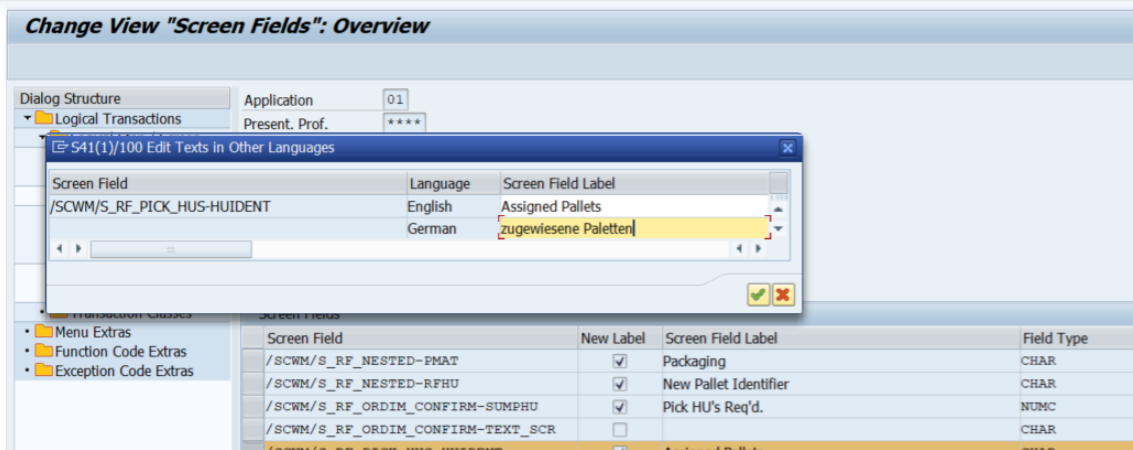This screenshot has width=1133, height=450.
Task: Click the Logical Transactions folder icon
Action: (43, 119)
